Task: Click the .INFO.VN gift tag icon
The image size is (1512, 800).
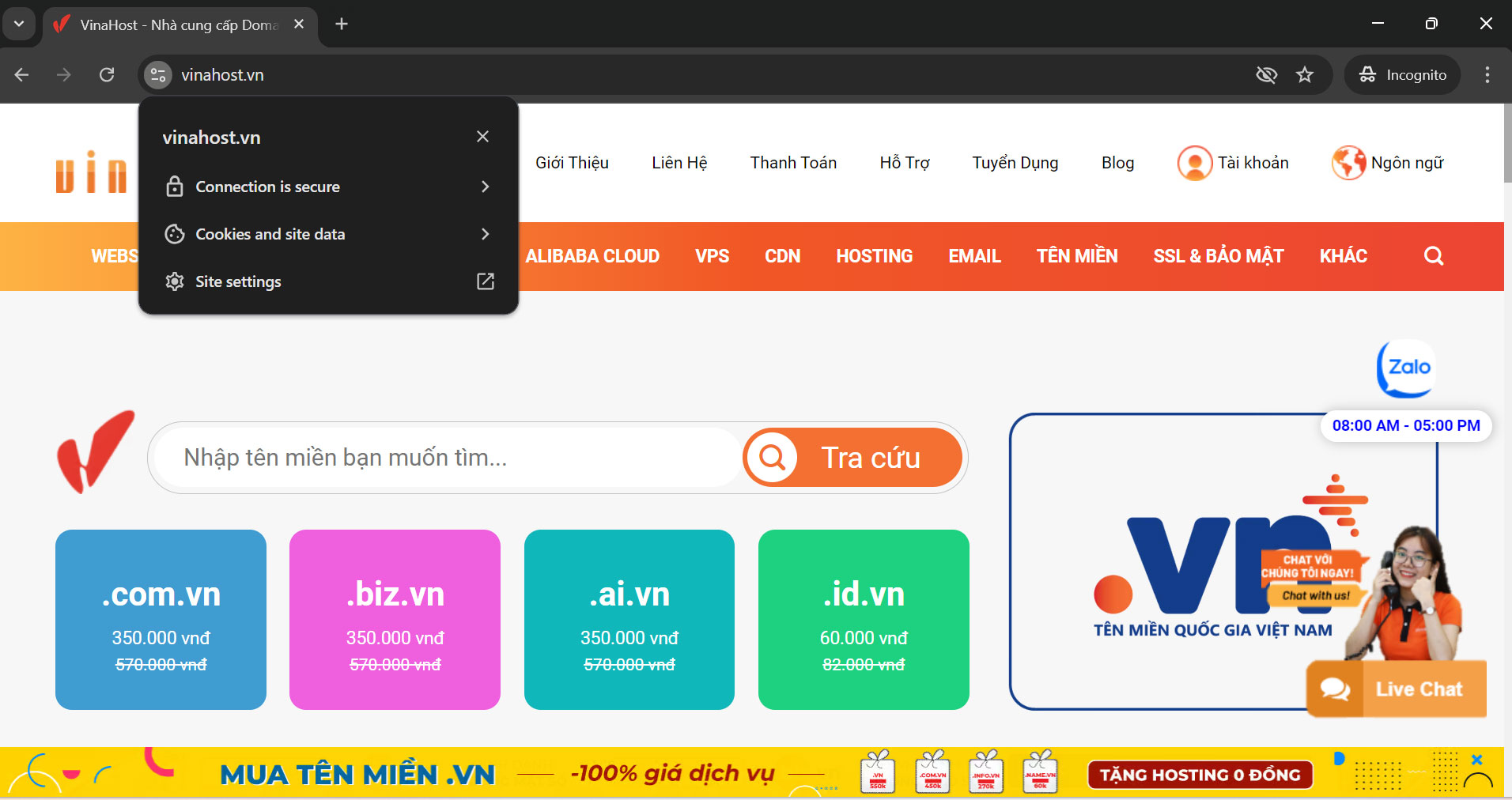Action: point(986,772)
